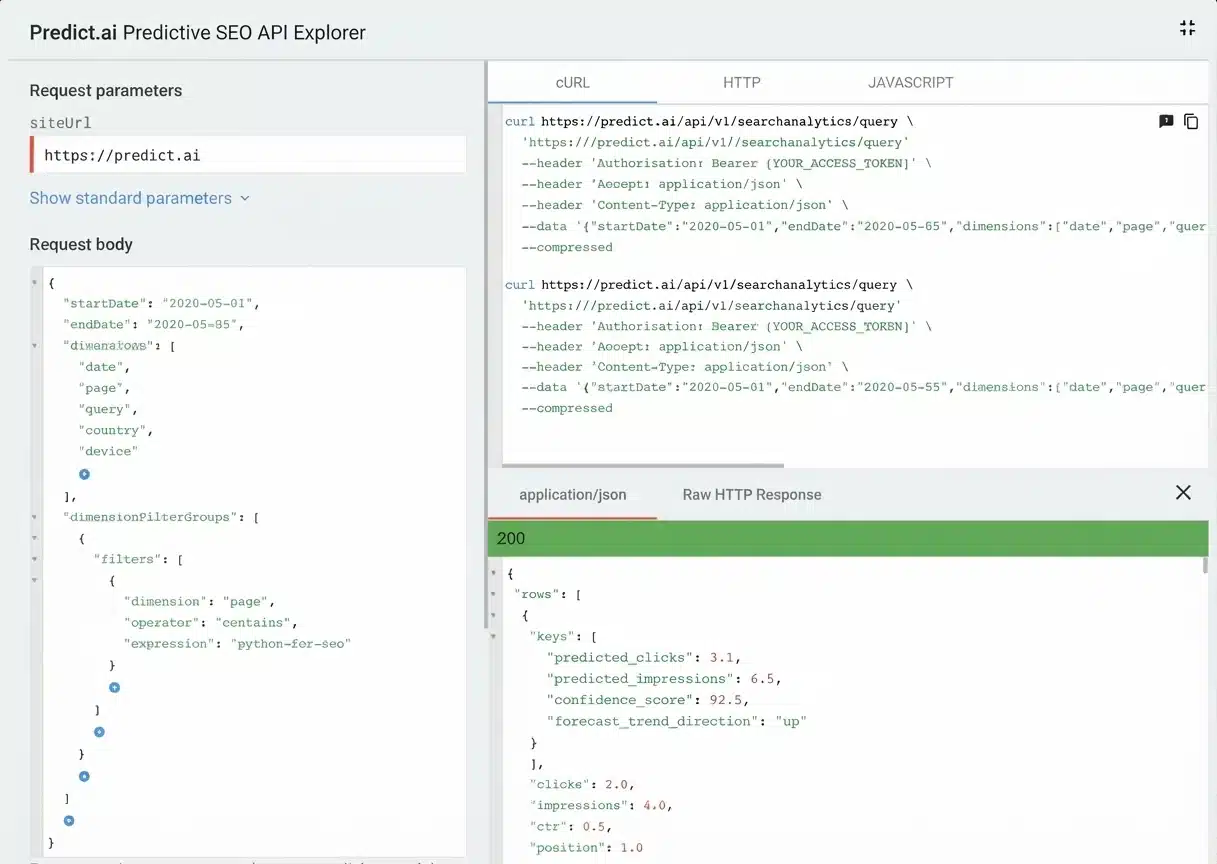The width and height of the screenshot is (1217, 864).
Task: Click the "position": 1.0 response line
Action: 587,847
